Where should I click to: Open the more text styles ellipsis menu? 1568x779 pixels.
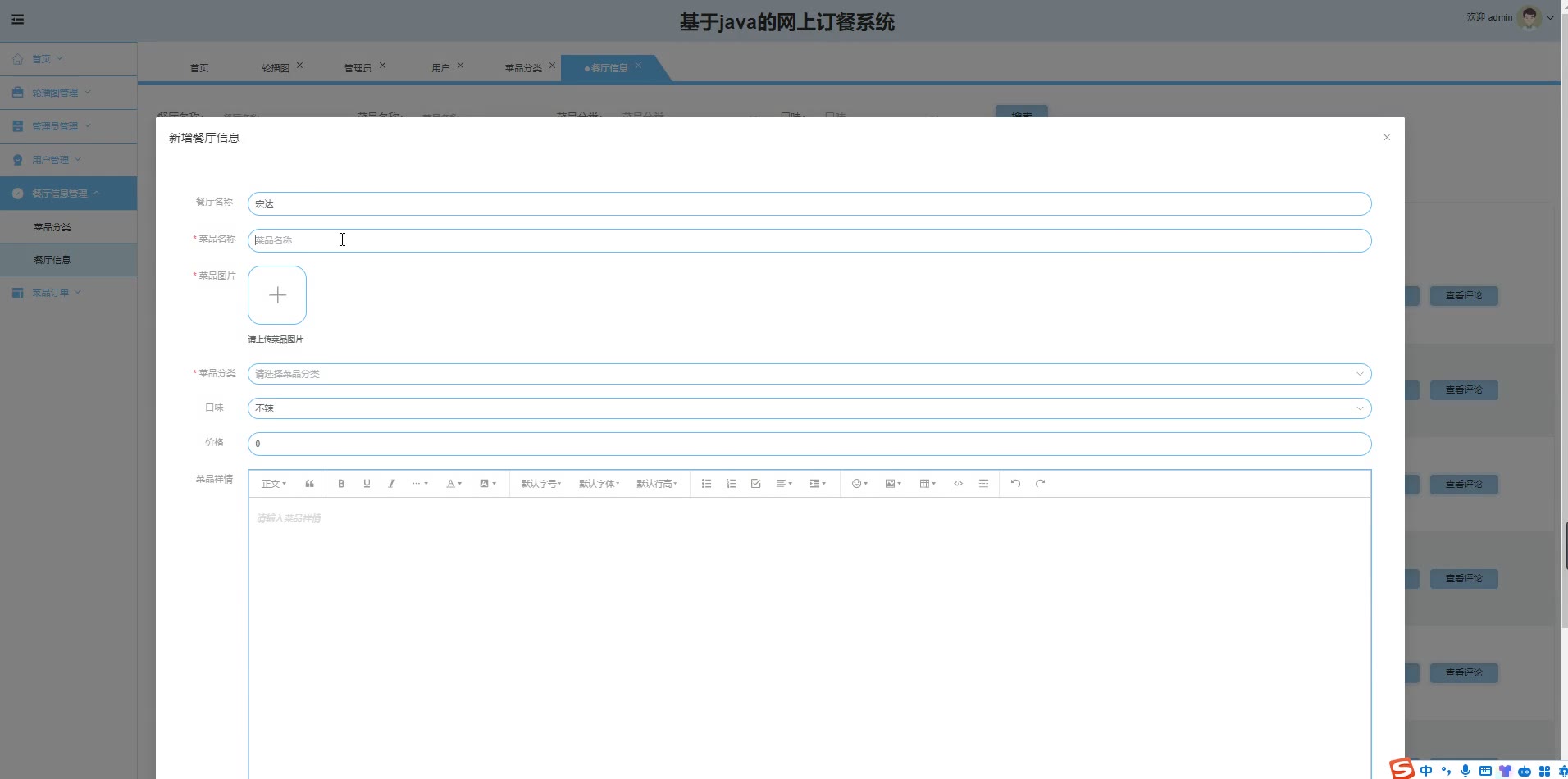point(420,484)
